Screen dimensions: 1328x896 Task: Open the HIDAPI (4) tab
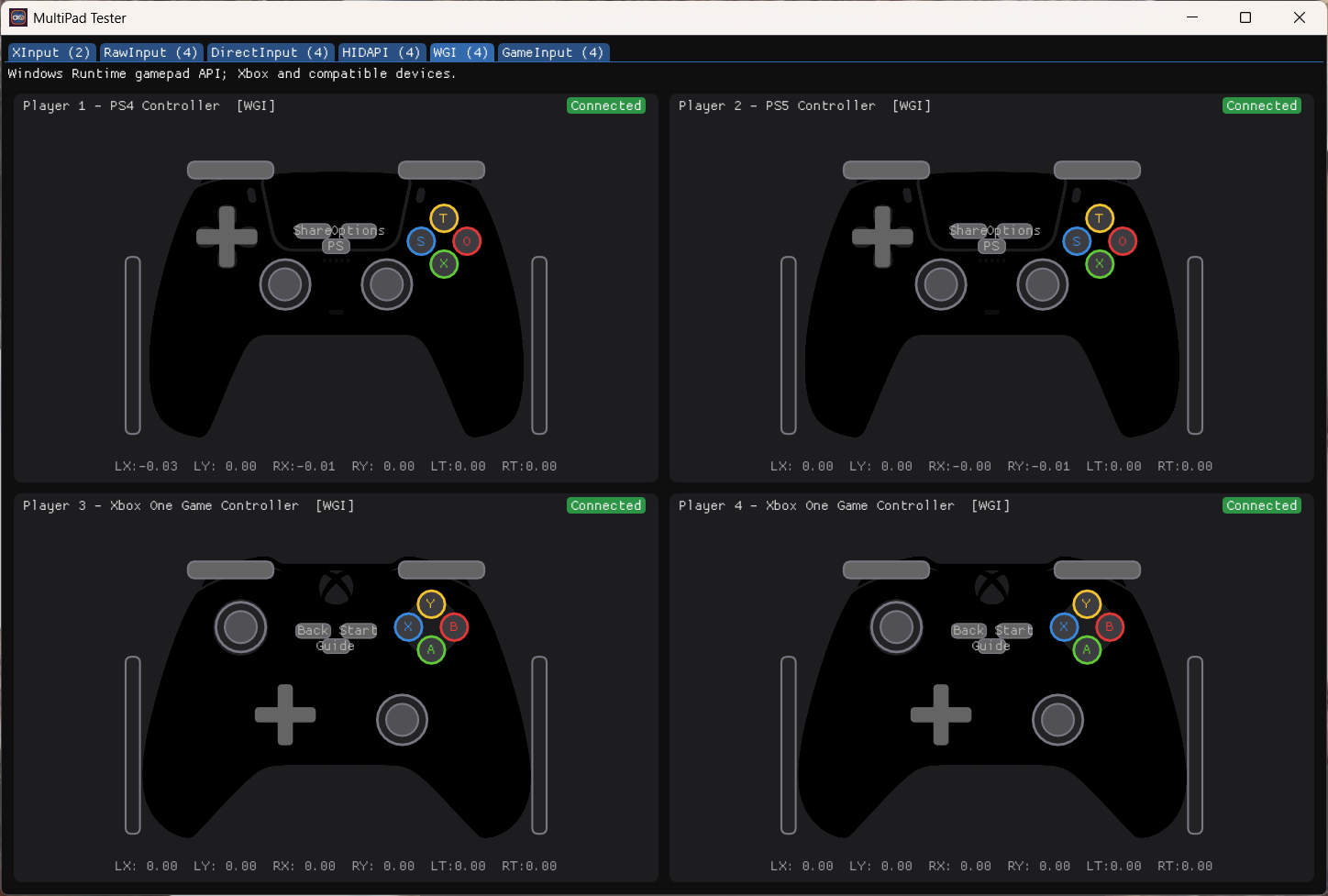[381, 52]
